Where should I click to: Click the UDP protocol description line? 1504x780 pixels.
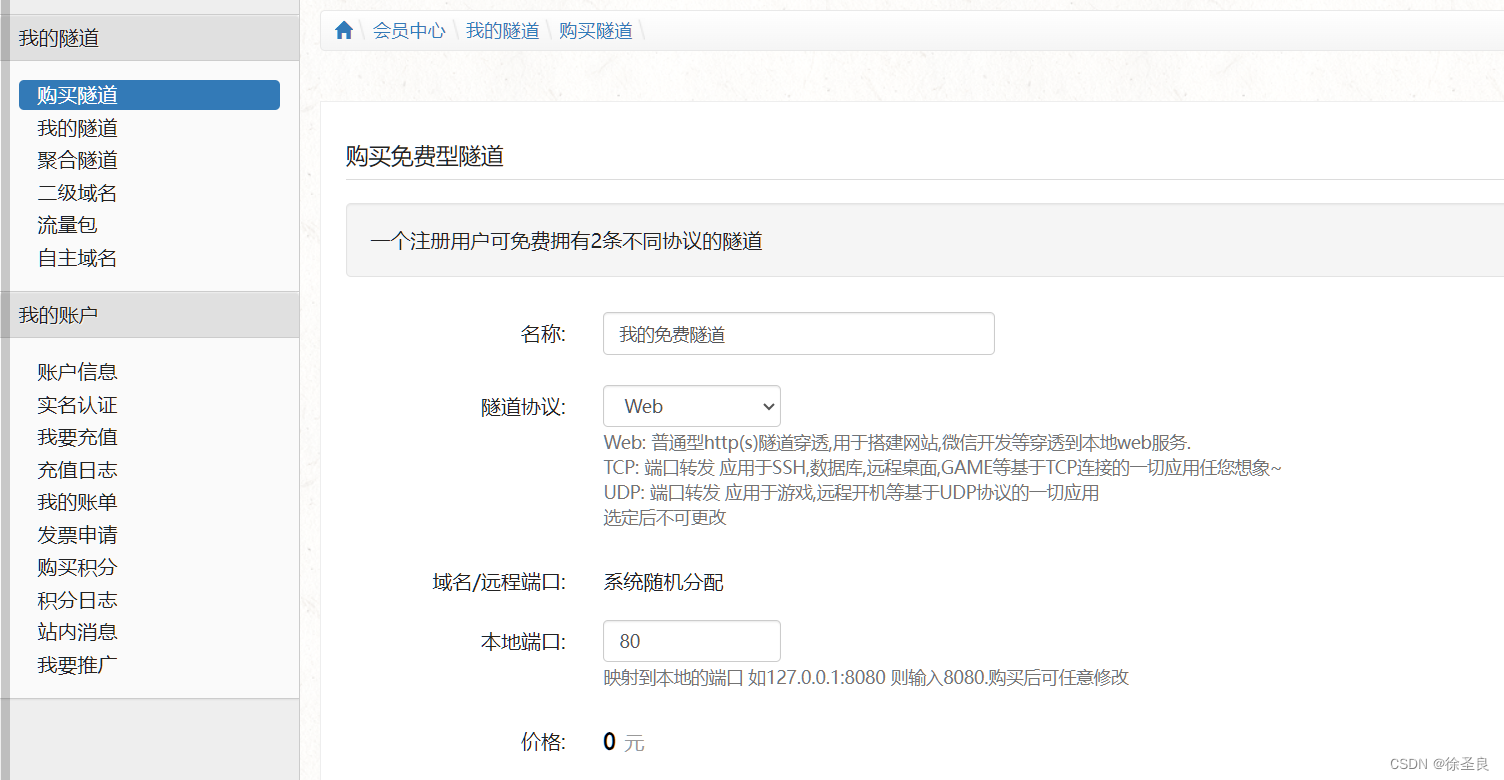851,493
